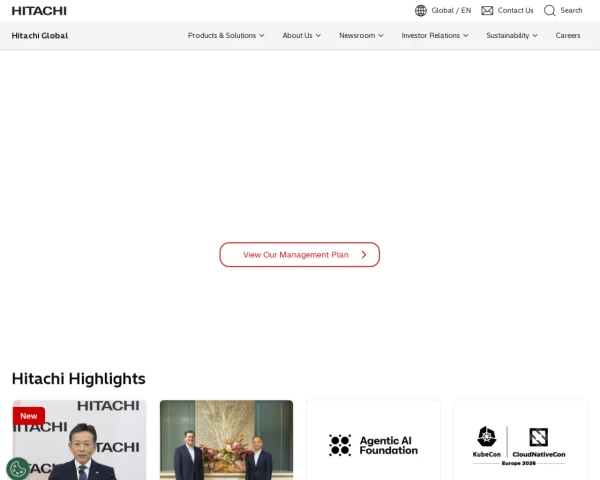Open the About Us menu

pyautogui.click(x=297, y=36)
